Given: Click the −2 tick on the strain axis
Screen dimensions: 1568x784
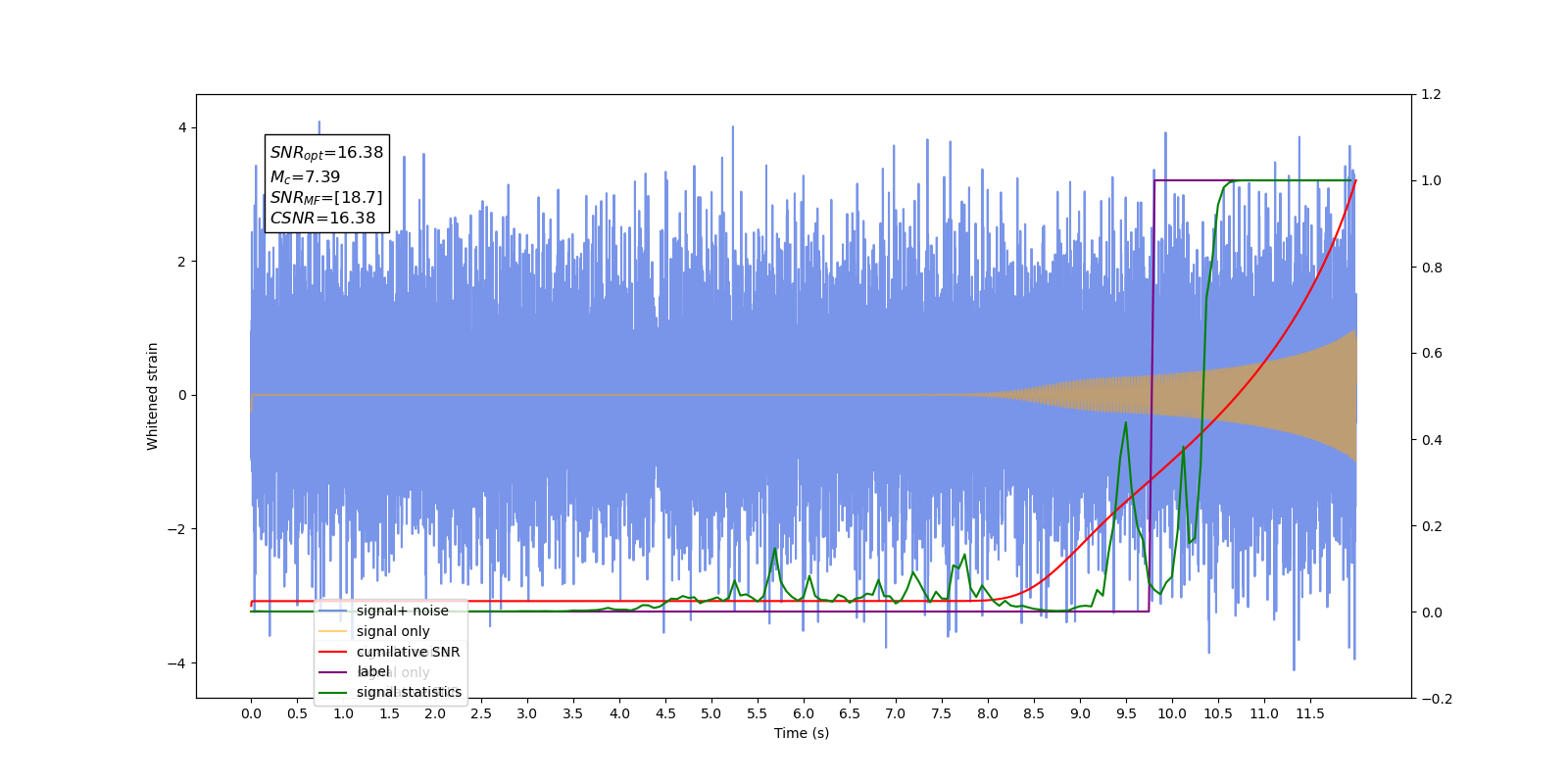Looking at the screenshot, I should pyautogui.click(x=177, y=529).
